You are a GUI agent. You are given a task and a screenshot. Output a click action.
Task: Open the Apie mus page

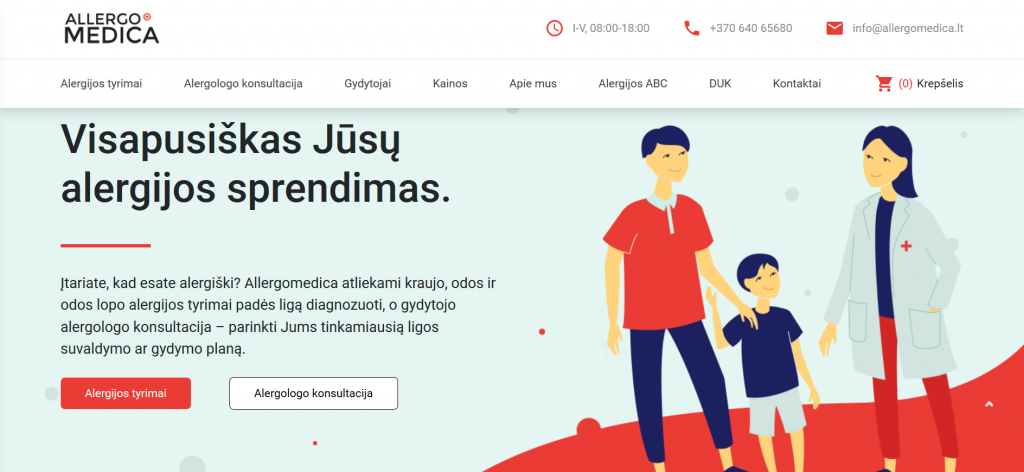[533, 84]
